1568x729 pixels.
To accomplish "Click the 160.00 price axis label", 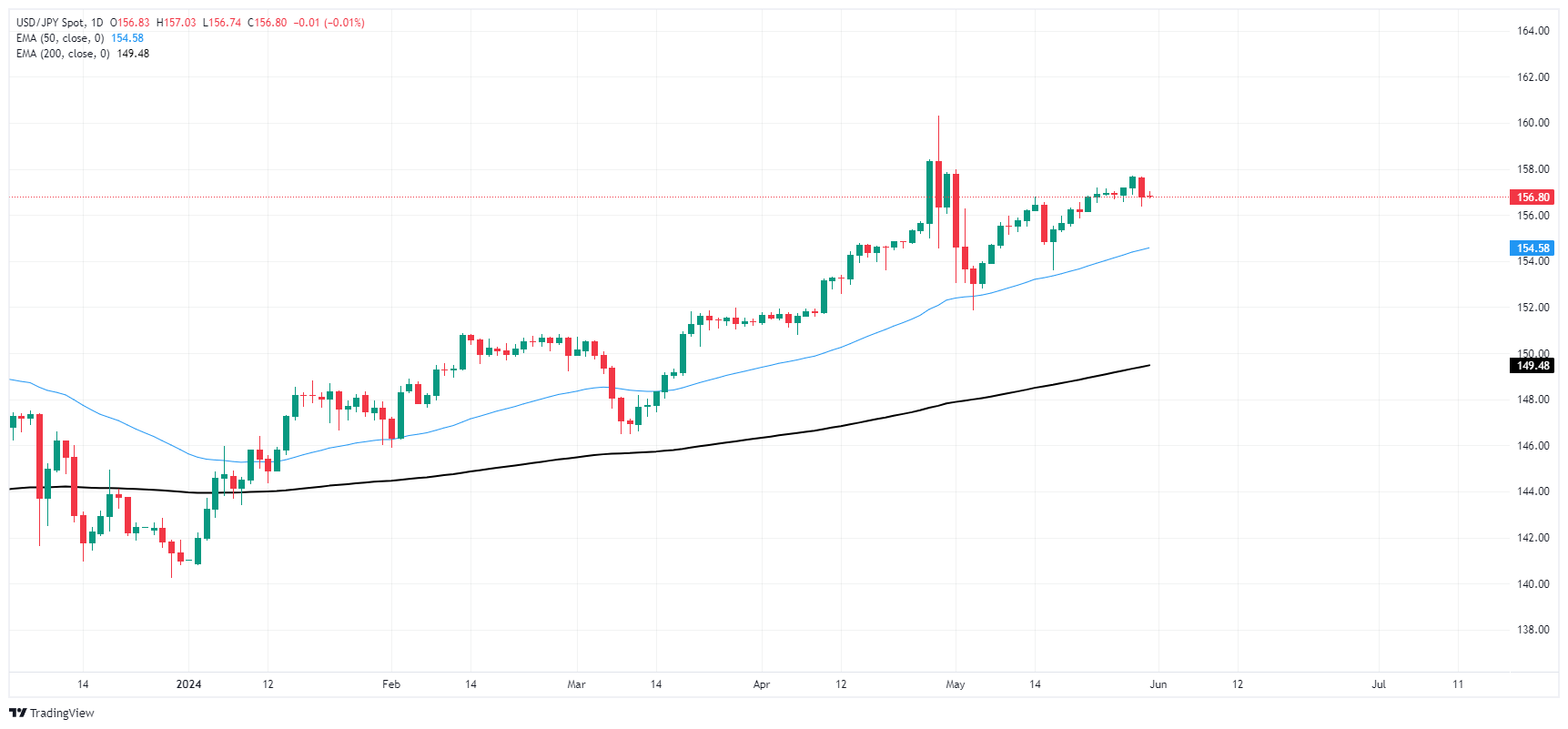I will (x=1533, y=123).
